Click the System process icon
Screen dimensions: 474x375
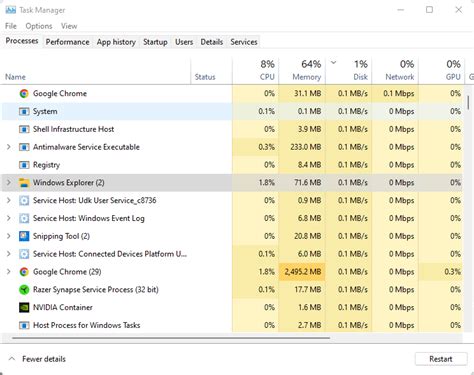click(x=24, y=111)
